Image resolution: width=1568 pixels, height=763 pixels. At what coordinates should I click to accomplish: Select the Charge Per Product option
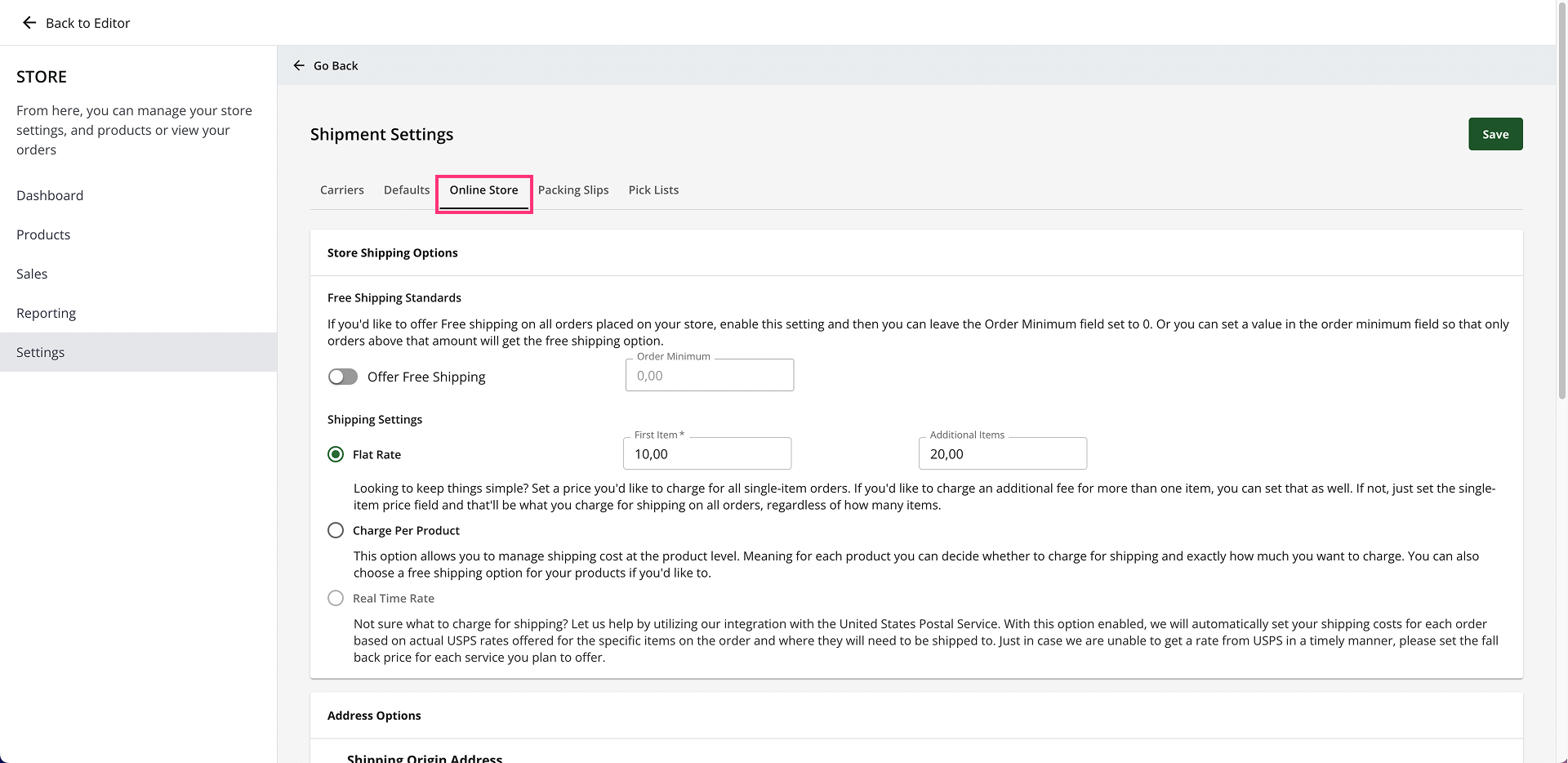pyautogui.click(x=336, y=530)
